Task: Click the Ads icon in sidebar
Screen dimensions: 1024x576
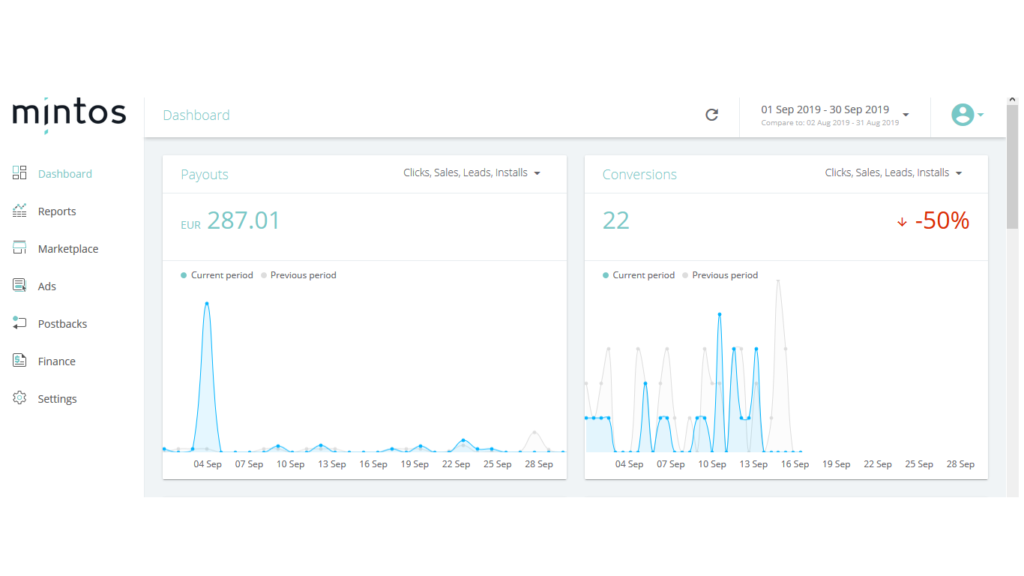Action: 20,285
